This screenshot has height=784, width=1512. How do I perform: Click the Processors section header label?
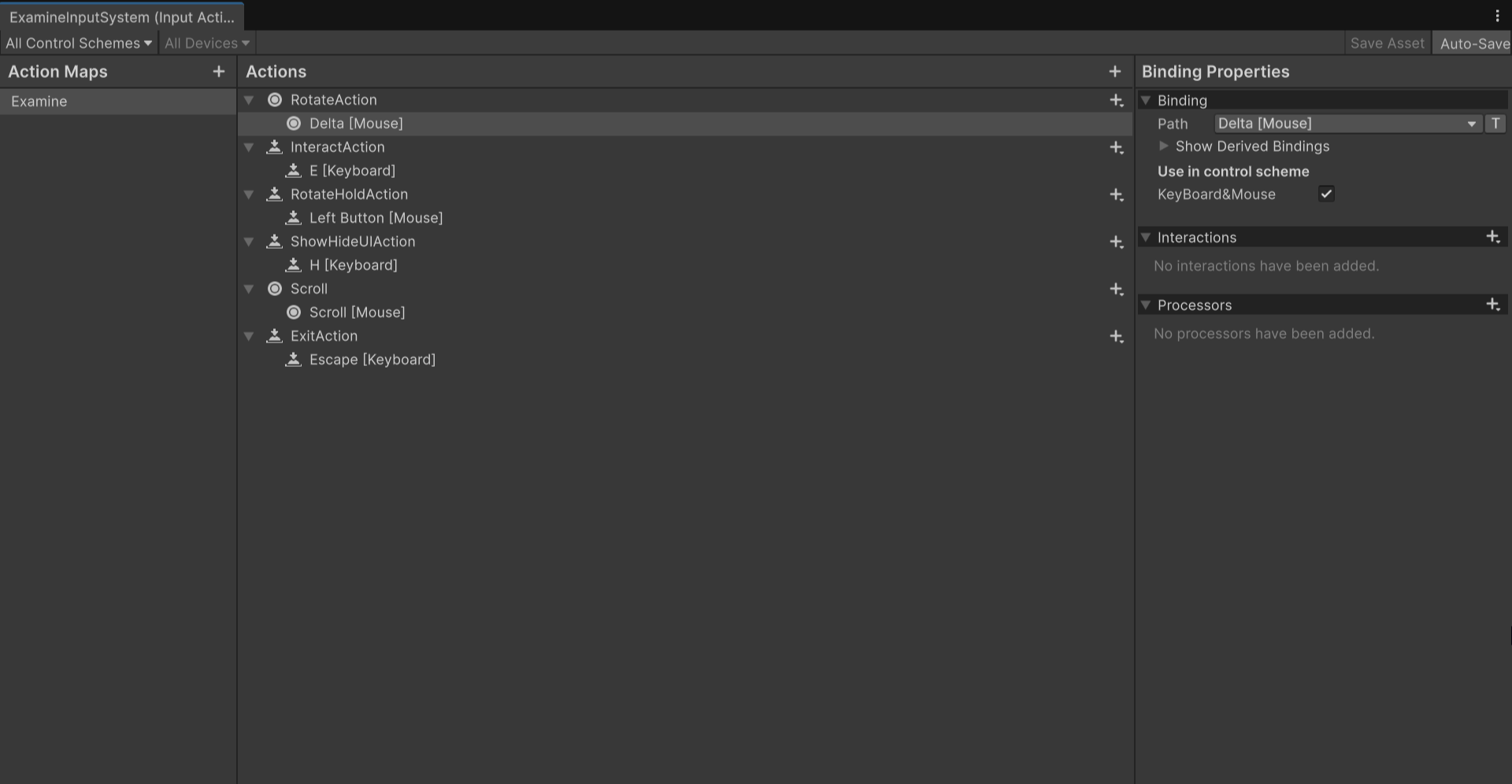[1195, 305]
